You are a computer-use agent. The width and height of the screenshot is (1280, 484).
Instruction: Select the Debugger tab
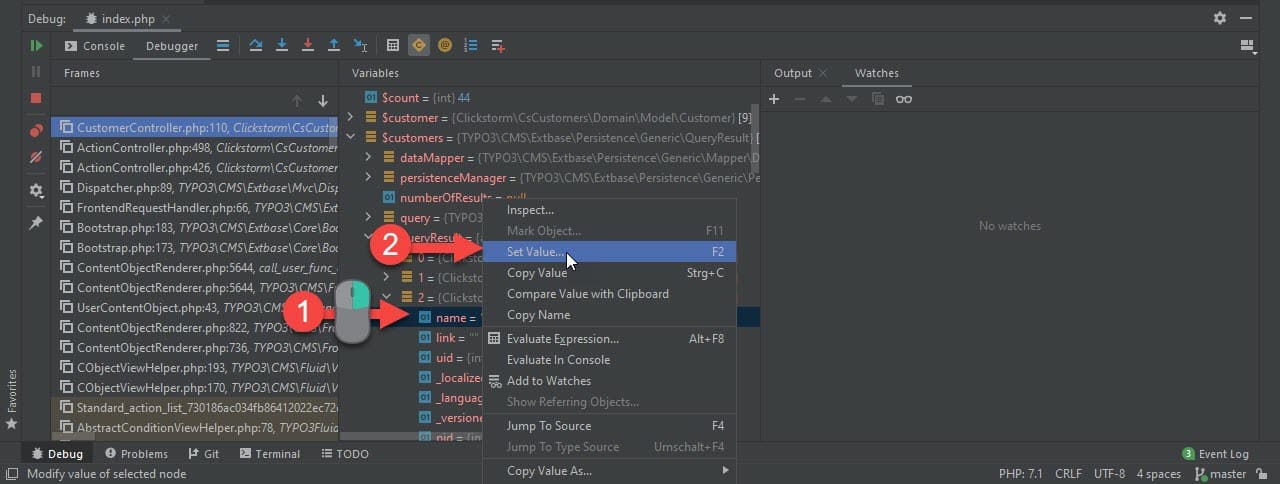coord(172,46)
